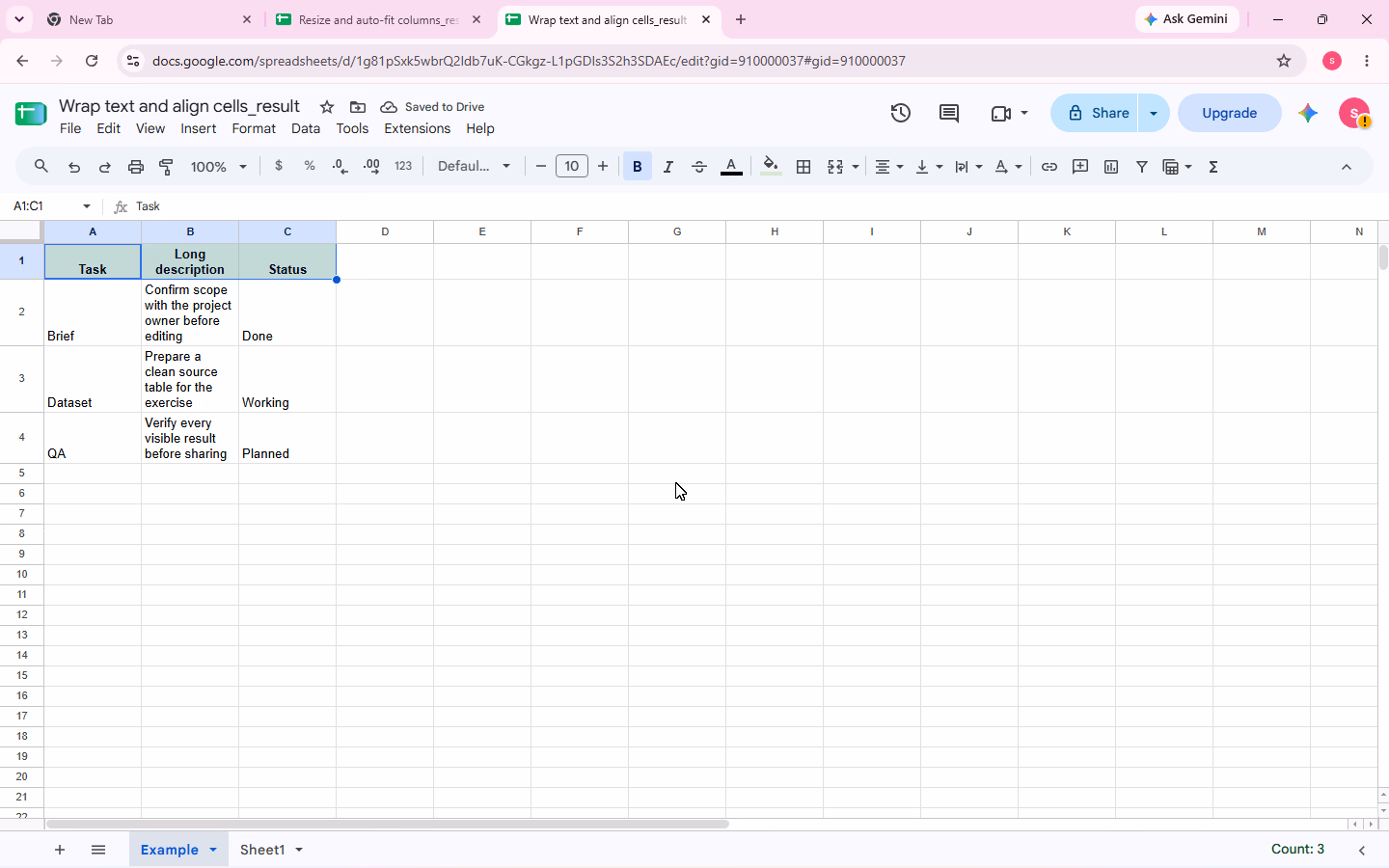Format selection as currency
The height and width of the screenshot is (868, 1389).
(x=279, y=166)
